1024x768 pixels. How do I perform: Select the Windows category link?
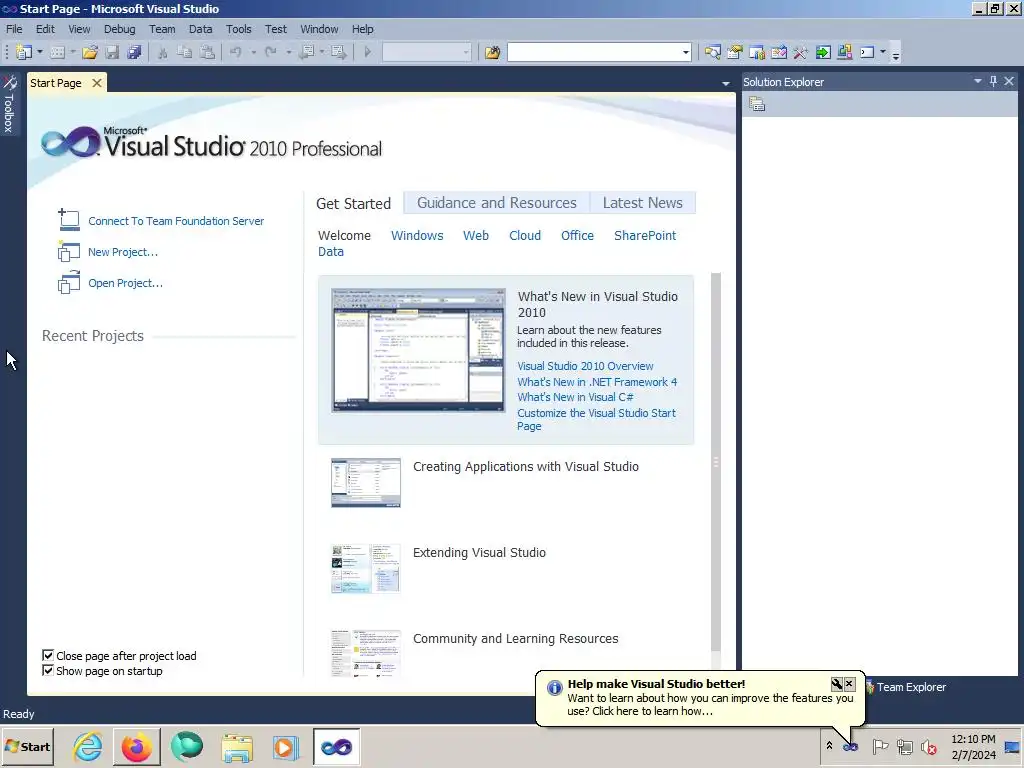click(x=417, y=236)
